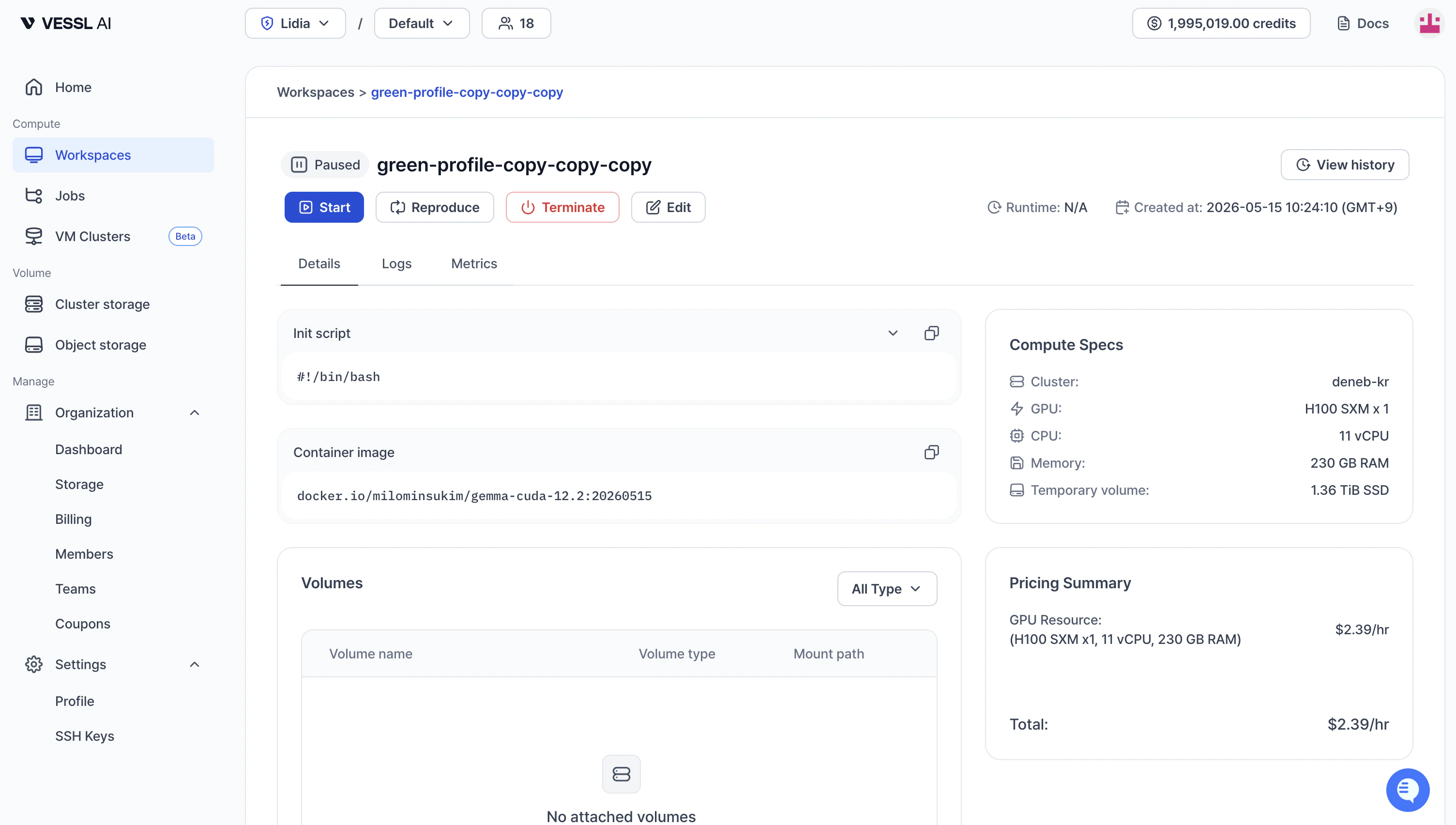Click the credits balance button

(x=1221, y=23)
